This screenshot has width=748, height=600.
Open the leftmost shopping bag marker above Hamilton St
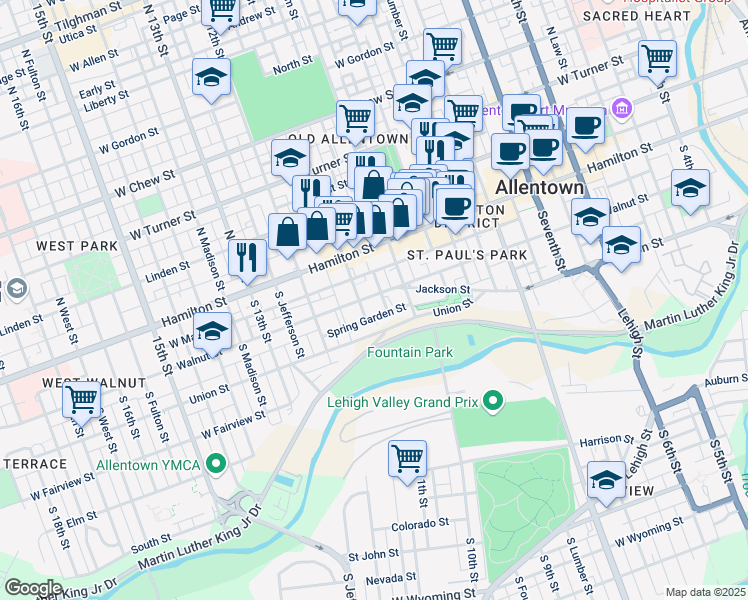(287, 233)
